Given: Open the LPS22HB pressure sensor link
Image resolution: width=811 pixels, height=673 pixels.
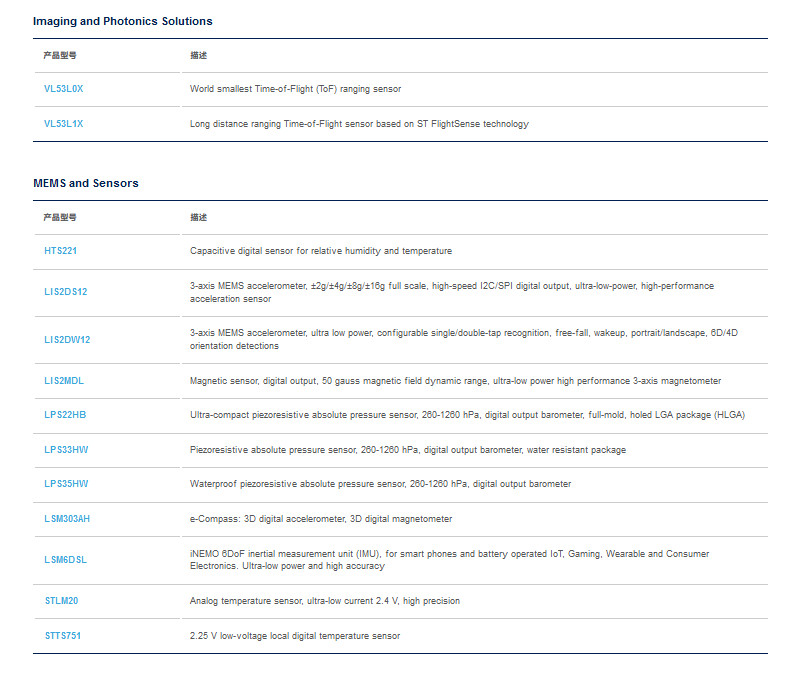Looking at the screenshot, I should click(x=65, y=415).
